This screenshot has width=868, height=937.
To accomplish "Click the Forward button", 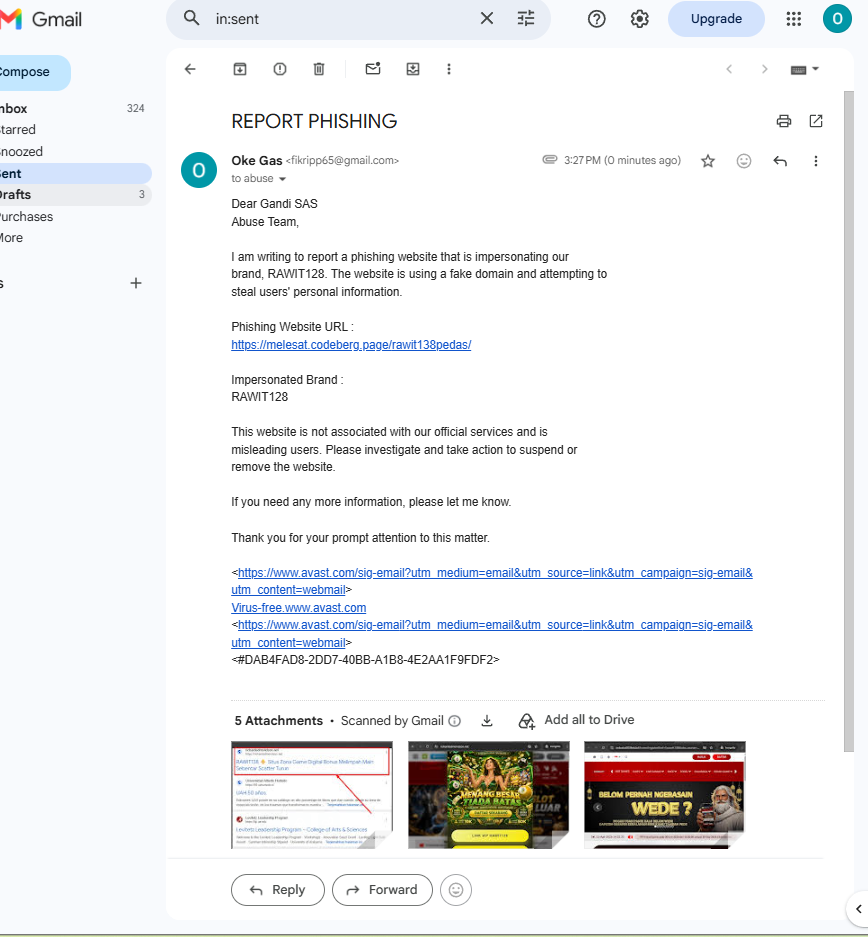I will pyautogui.click(x=382, y=890).
